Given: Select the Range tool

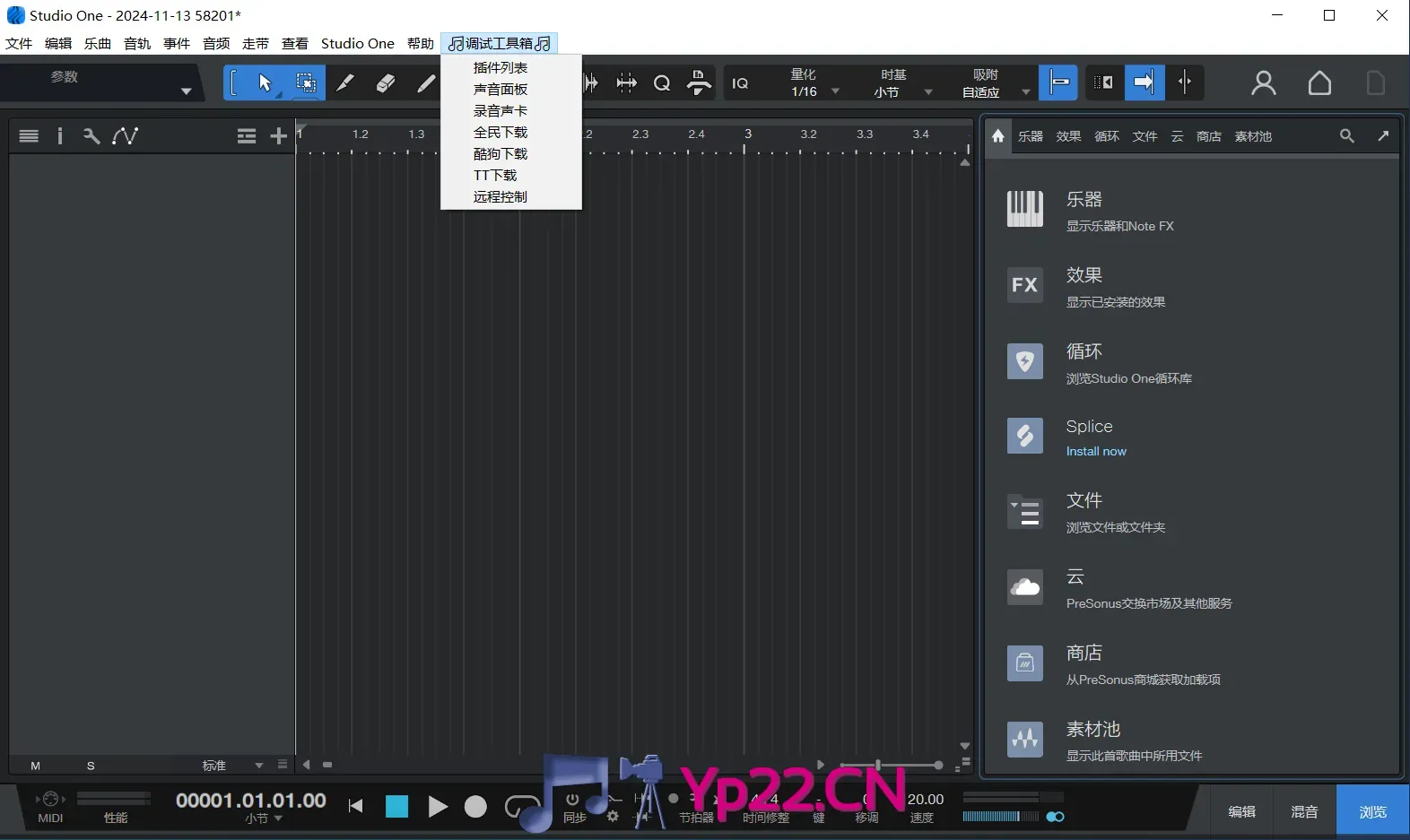Looking at the screenshot, I should 306,83.
